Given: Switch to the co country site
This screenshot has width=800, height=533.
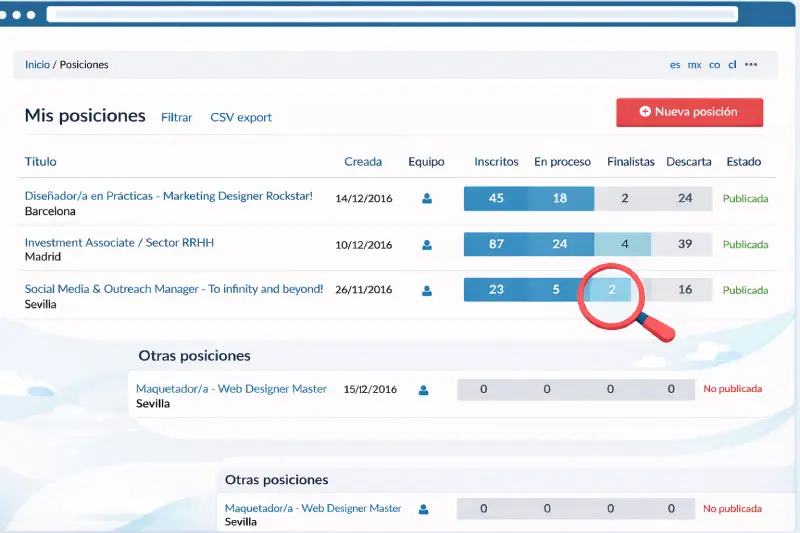Looking at the screenshot, I should pos(714,65).
